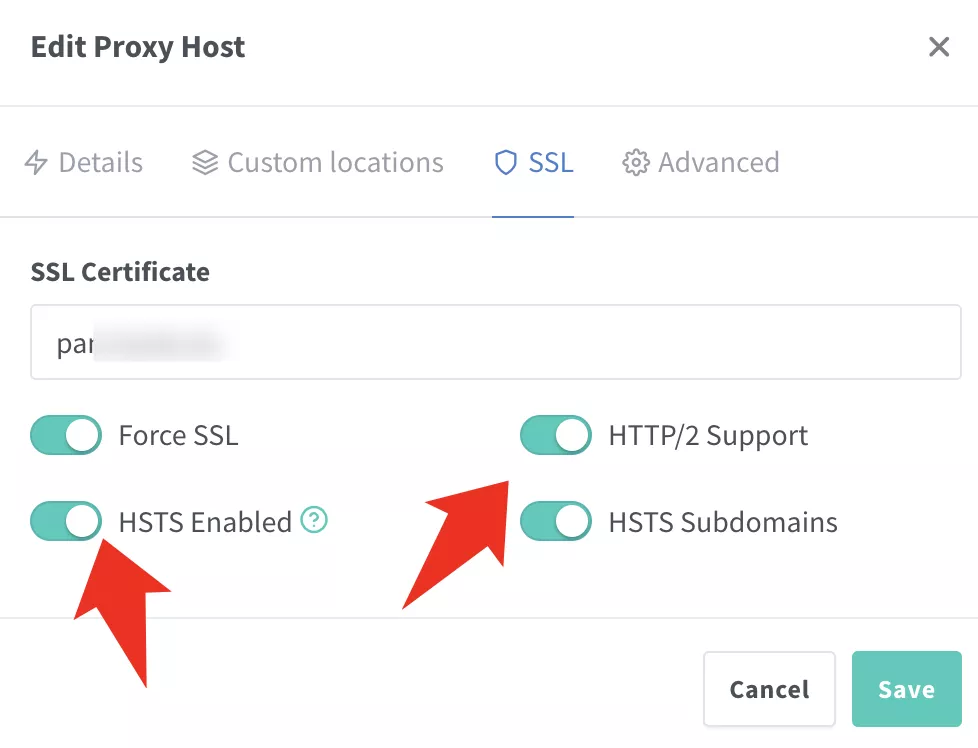Click the gear icon for Advanced
This screenshot has width=978, height=748.
(x=636, y=163)
